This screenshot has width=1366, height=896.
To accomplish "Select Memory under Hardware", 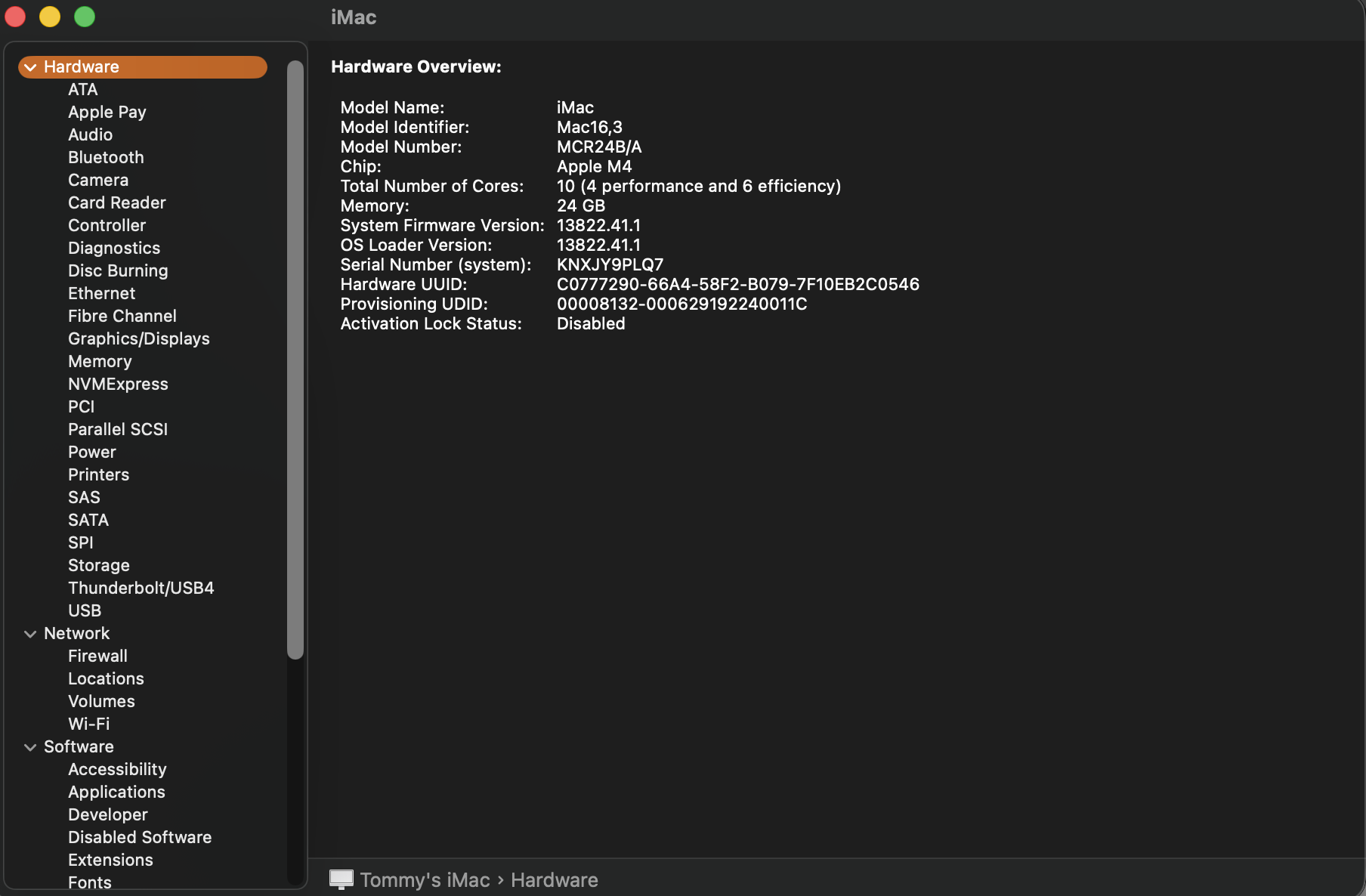I will click(99, 361).
